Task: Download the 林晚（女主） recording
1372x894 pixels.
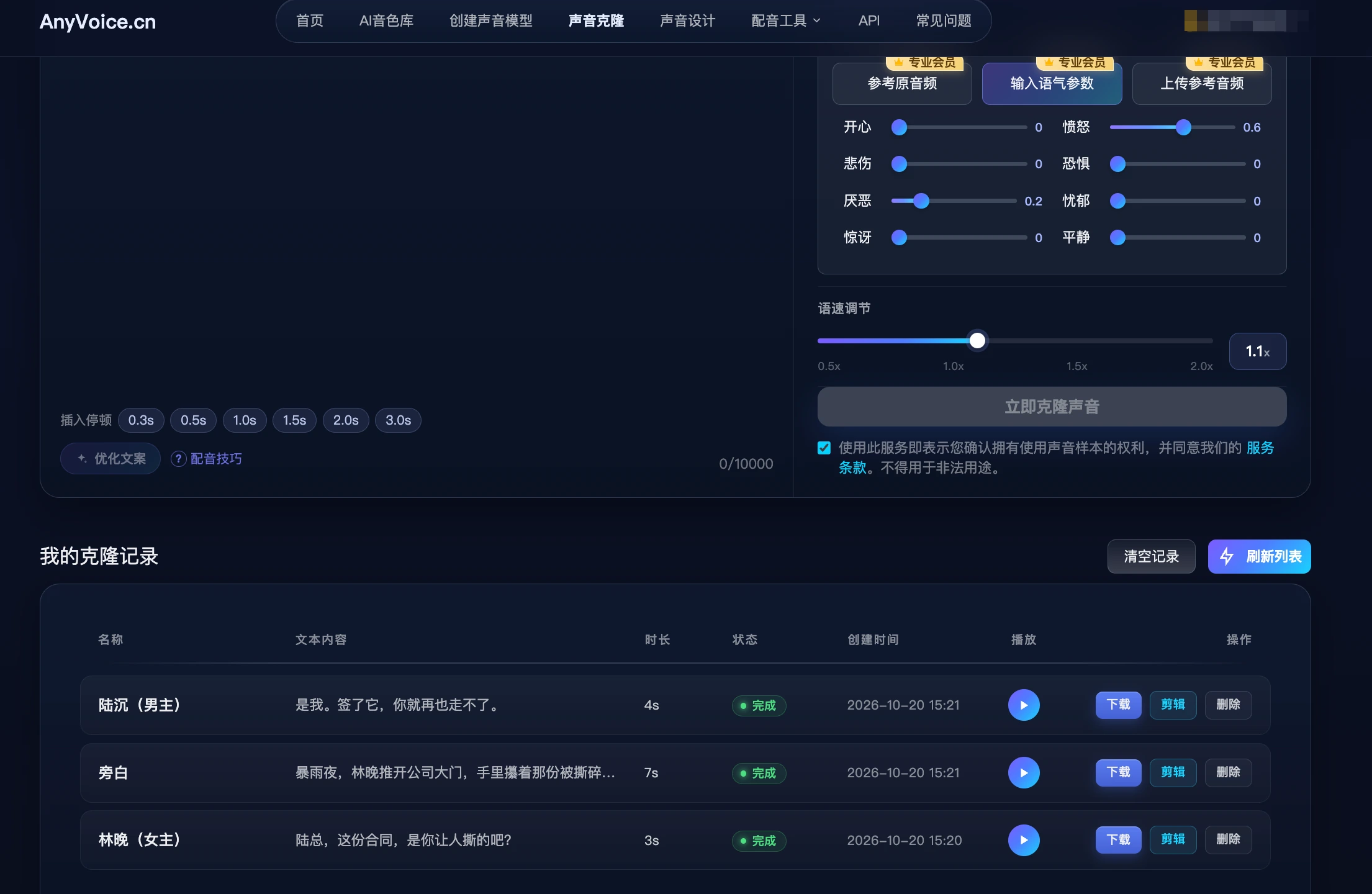Action: [x=1118, y=840]
